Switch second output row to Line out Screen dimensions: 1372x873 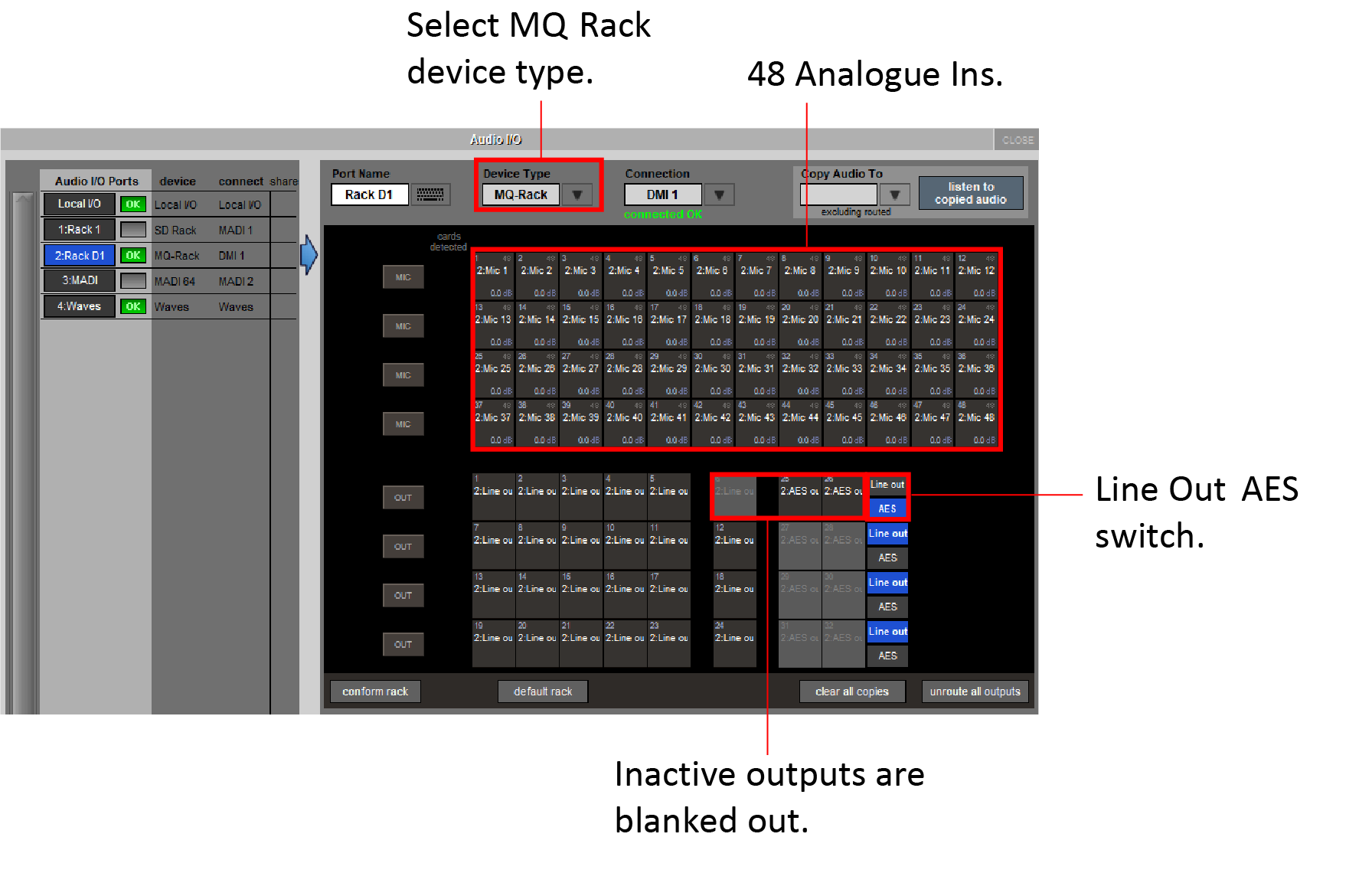pos(887,534)
